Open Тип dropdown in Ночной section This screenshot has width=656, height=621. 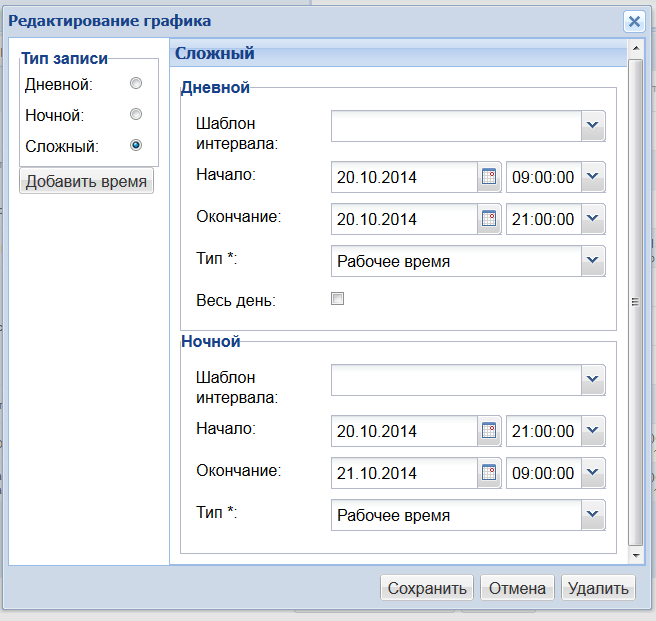tap(593, 515)
